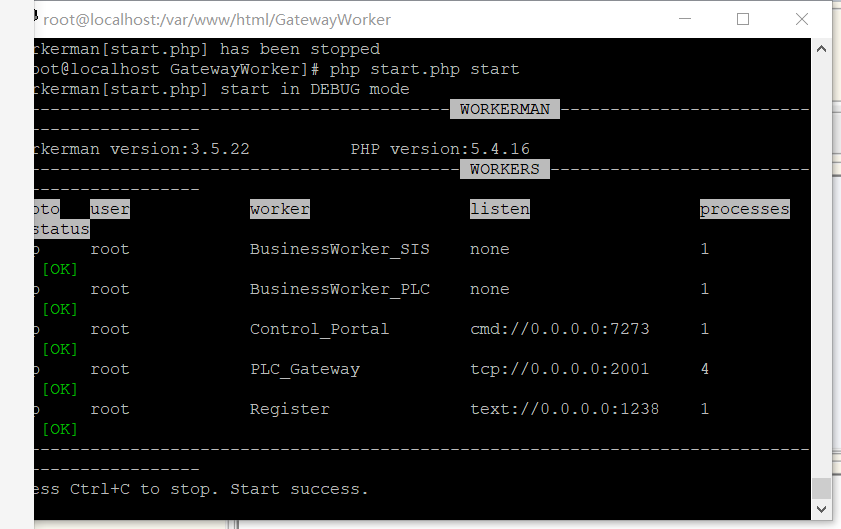Click the Control_Portal worker entry
This screenshot has width=841, height=529.
pyautogui.click(x=319, y=329)
